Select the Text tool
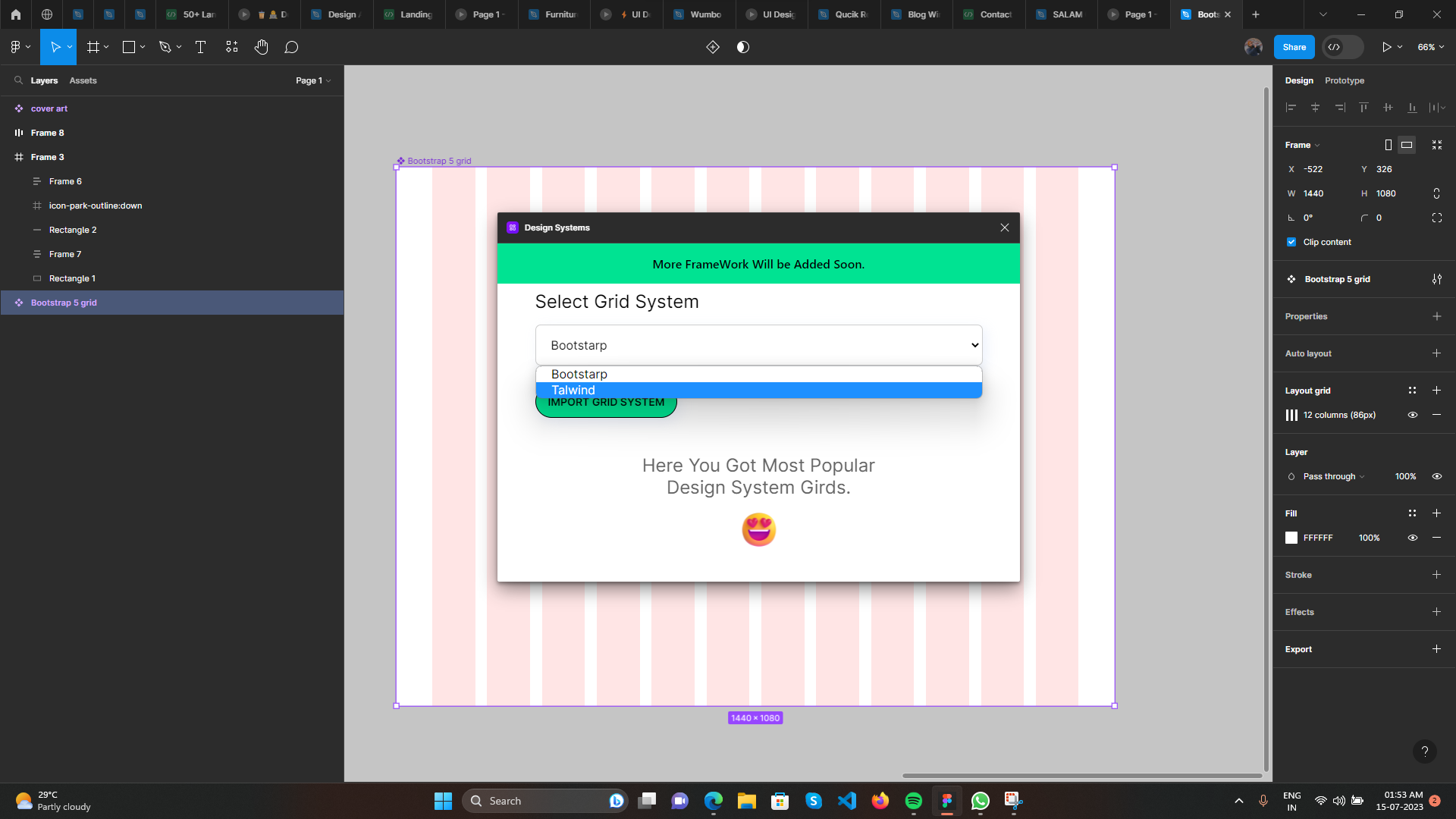This screenshot has height=819, width=1456. (200, 47)
